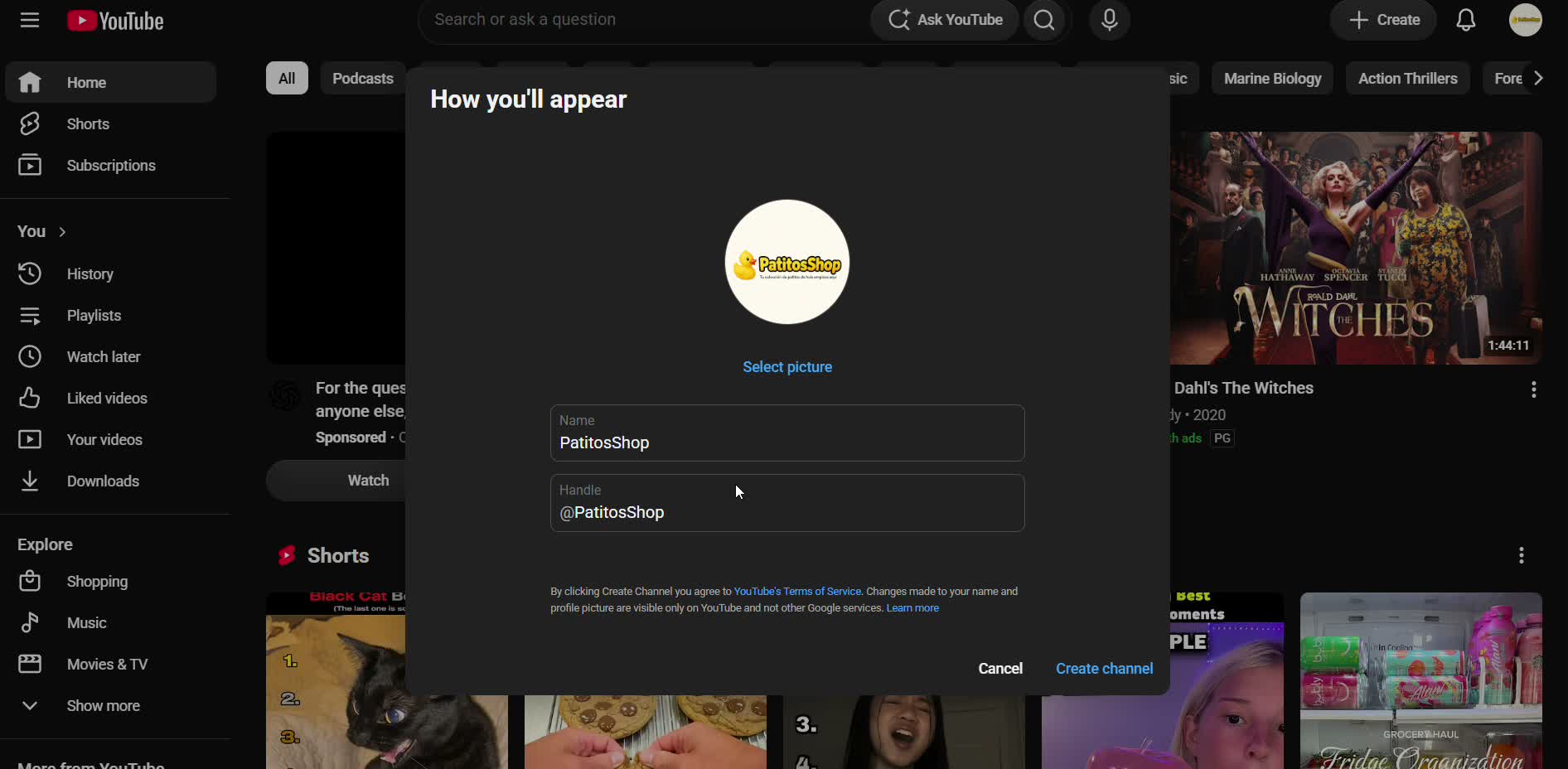Click the search magnifier icon

1044,20
